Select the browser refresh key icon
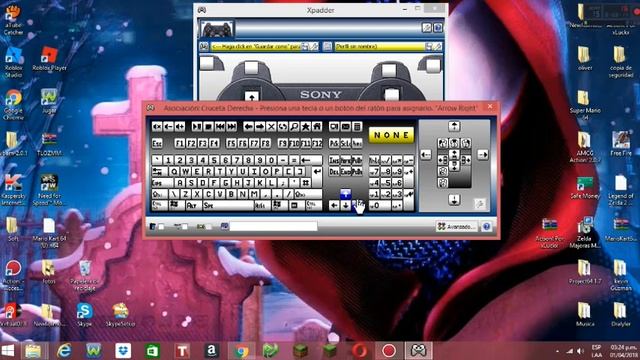This screenshot has width=640, height=360. (283, 127)
